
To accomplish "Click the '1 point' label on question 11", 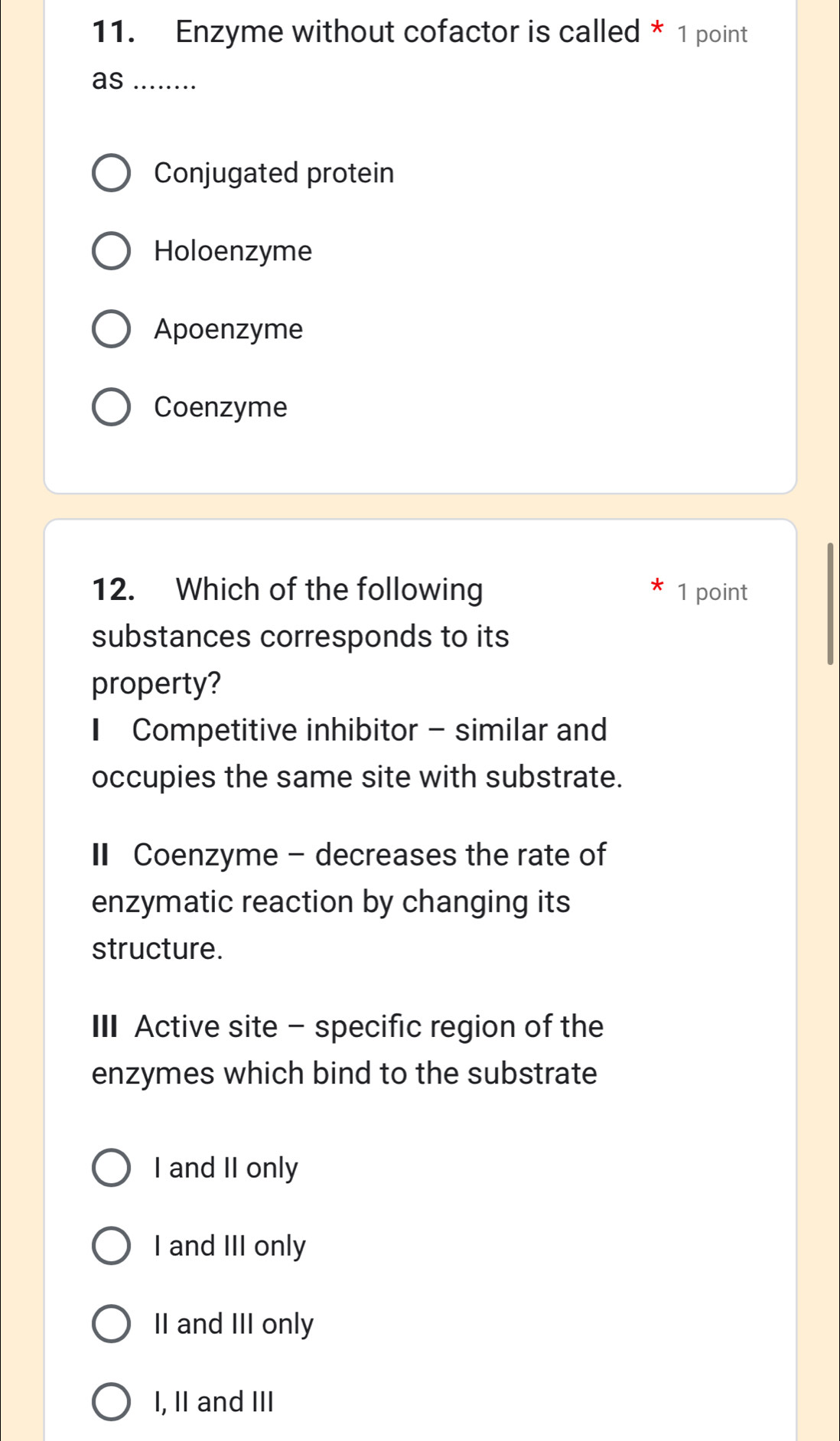I will click(x=711, y=33).
